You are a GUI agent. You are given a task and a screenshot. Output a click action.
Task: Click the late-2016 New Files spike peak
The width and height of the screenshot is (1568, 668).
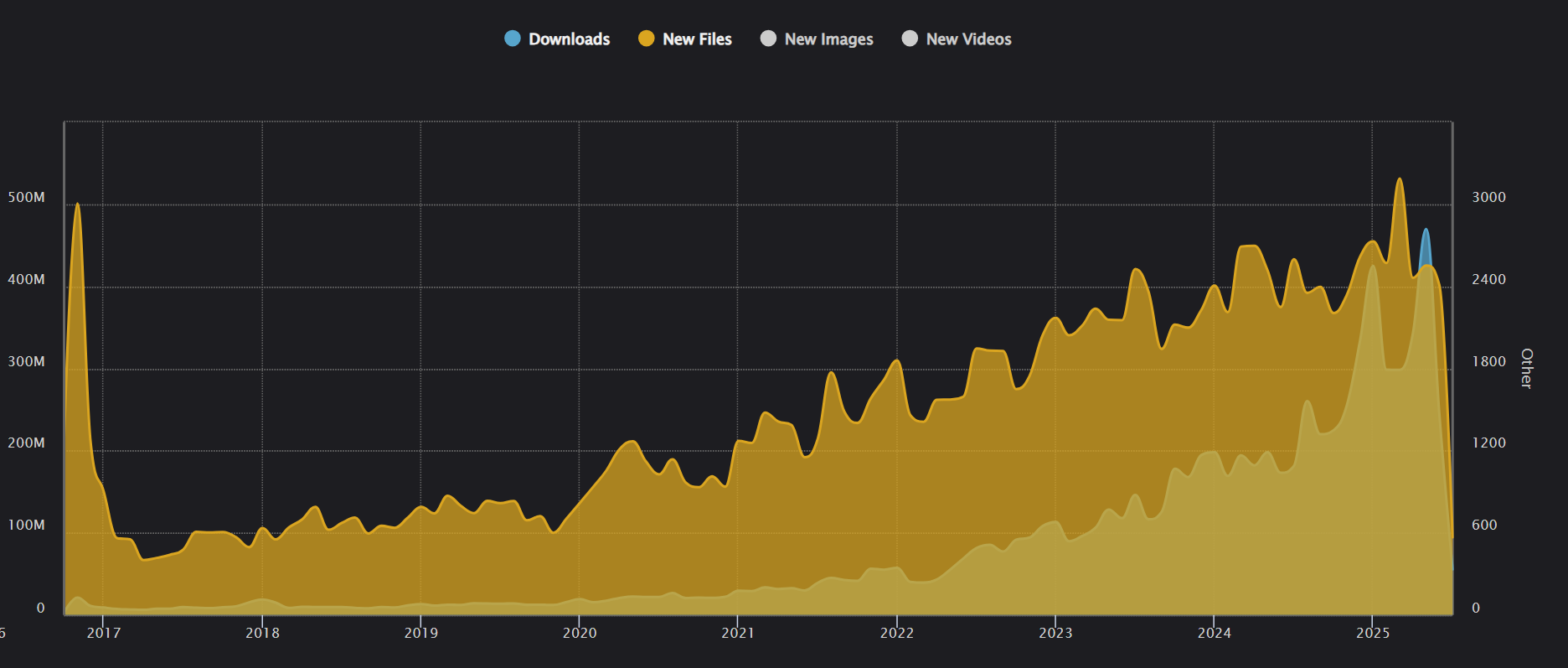[x=77, y=204]
